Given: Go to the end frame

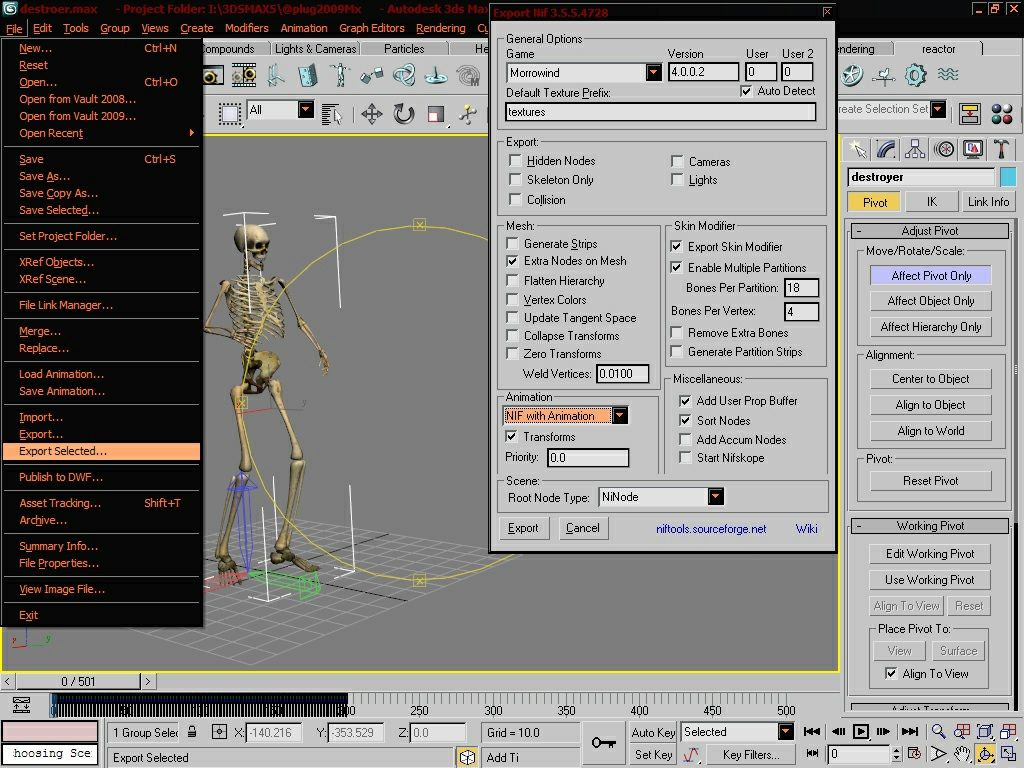Looking at the screenshot, I should 910,731.
